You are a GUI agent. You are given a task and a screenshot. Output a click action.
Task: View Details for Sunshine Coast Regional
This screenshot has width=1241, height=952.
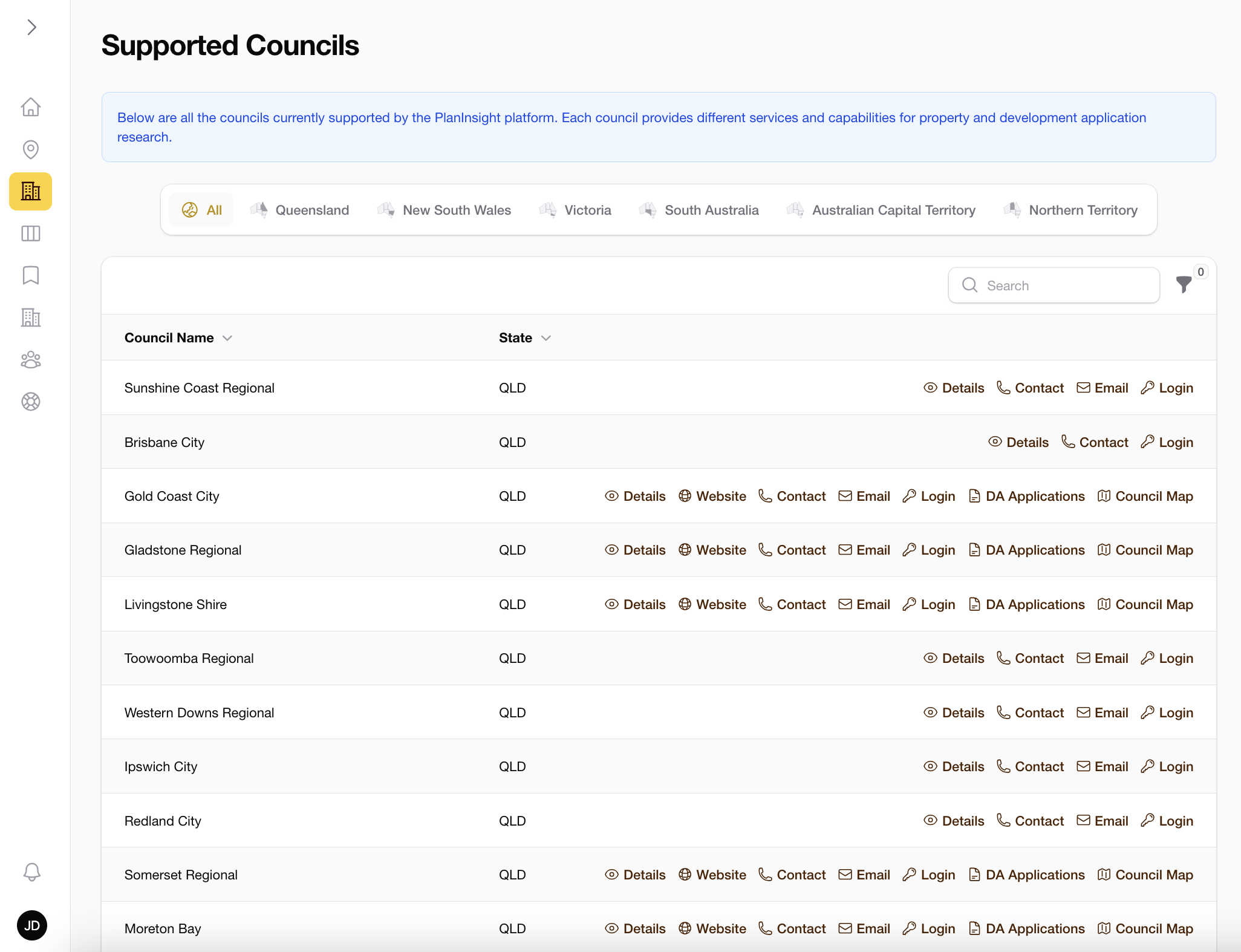(954, 388)
